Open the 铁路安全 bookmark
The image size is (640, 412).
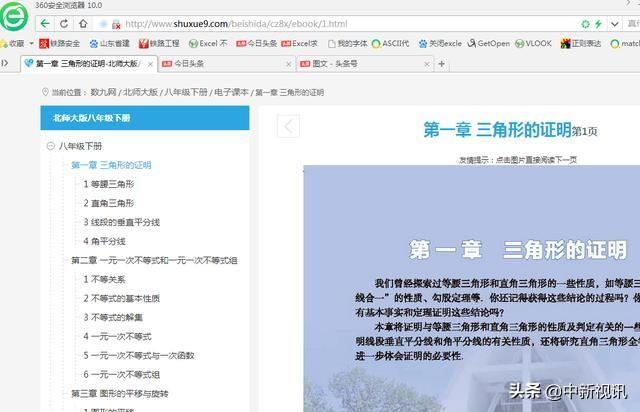tap(60, 43)
